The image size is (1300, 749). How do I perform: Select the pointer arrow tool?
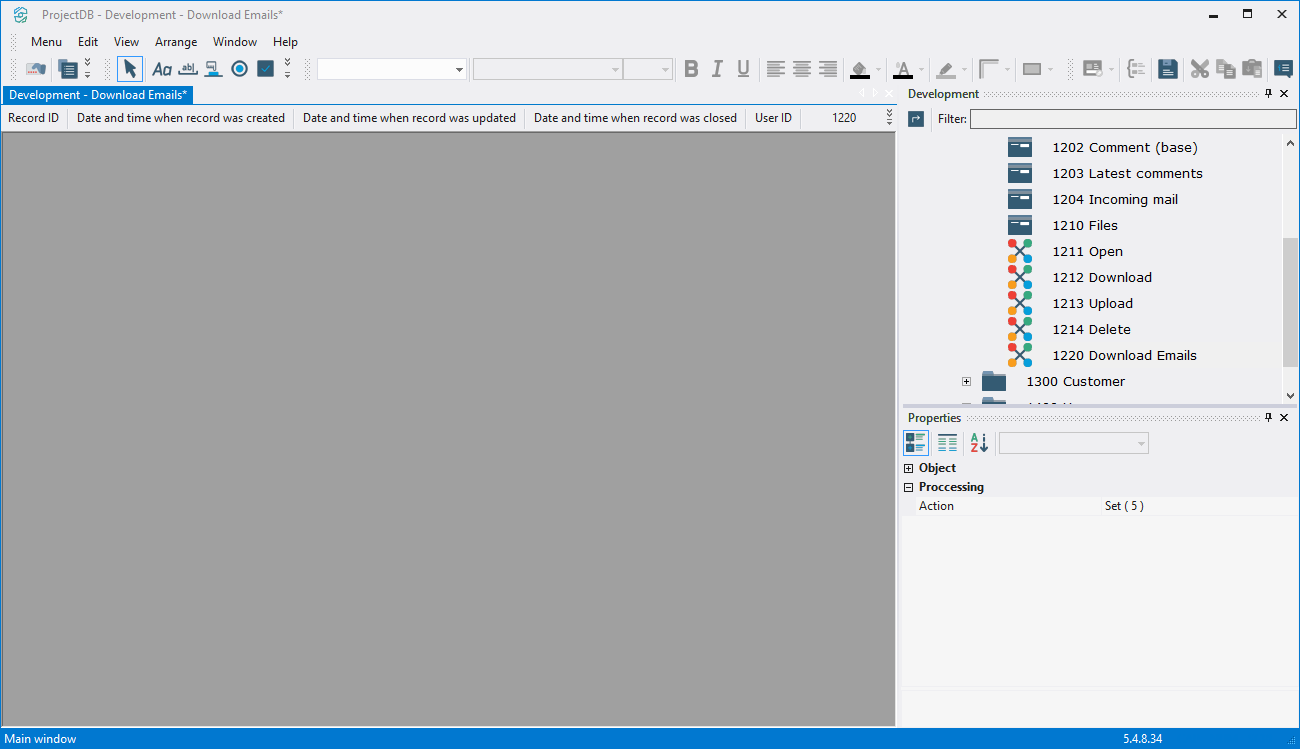pos(130,69)
